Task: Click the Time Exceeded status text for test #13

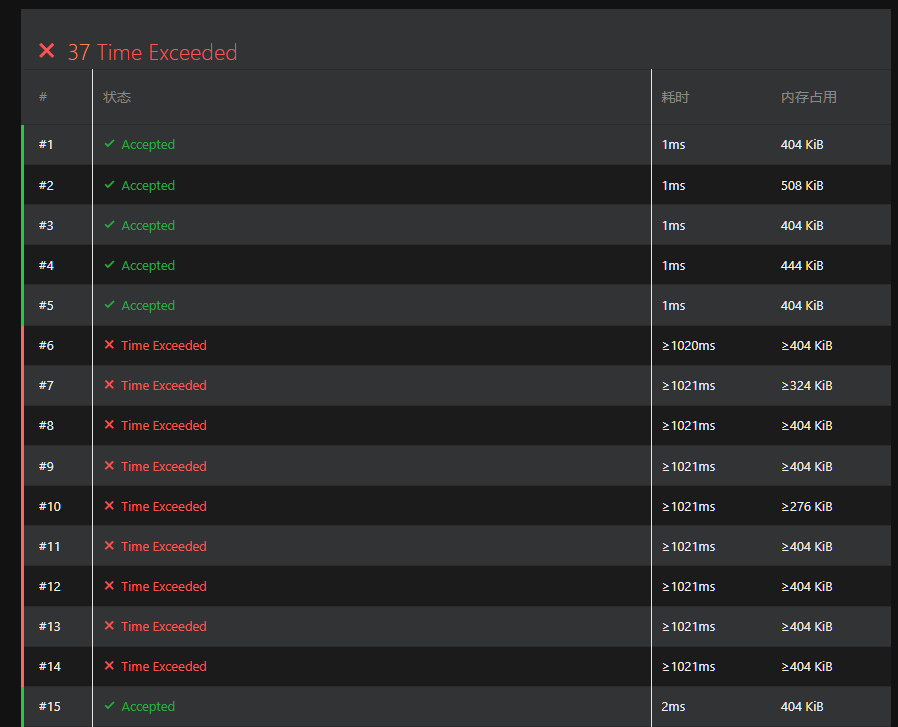Action: (x=164, y=626)
